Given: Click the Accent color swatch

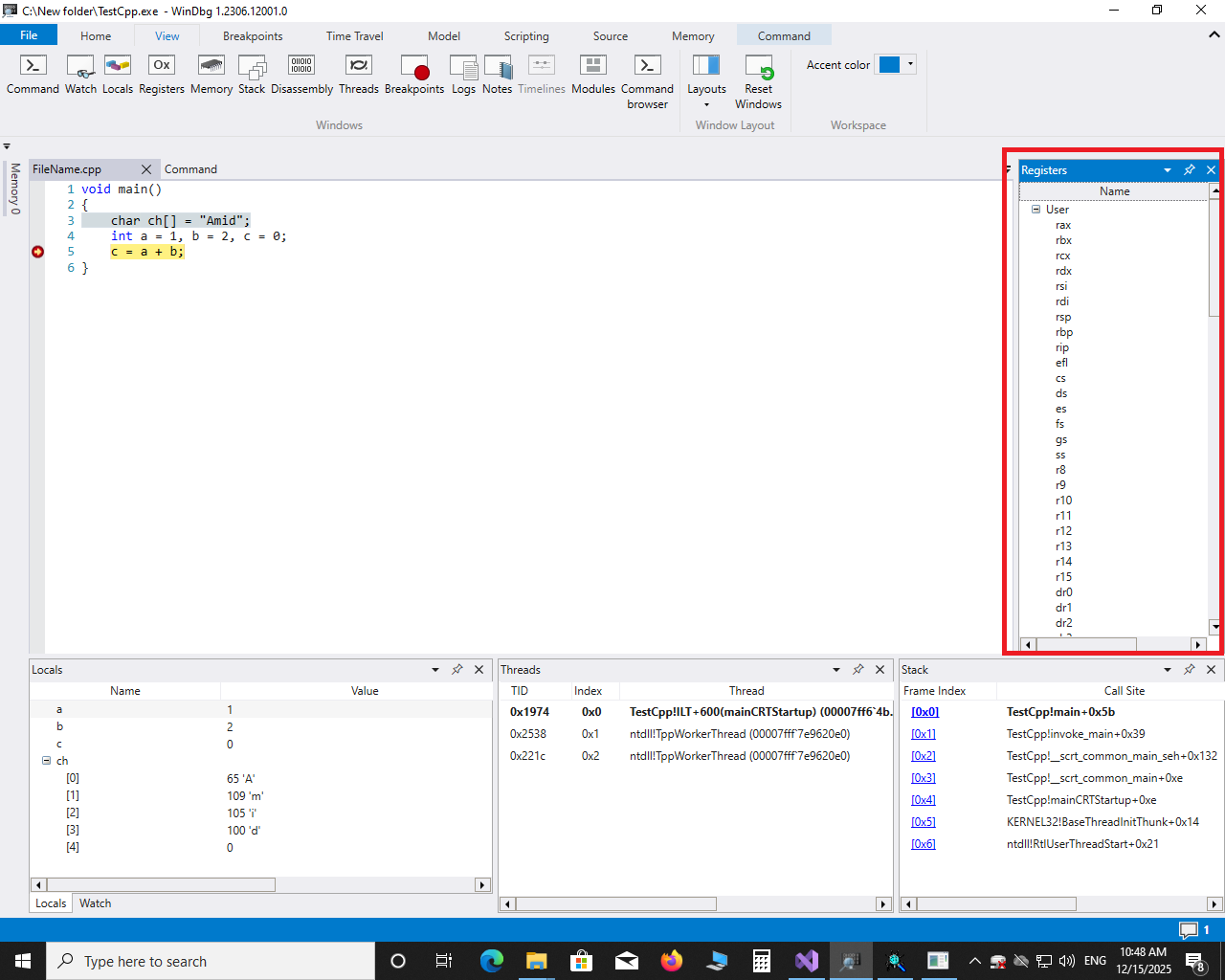Looking at the screenshot, I should pos(889,65).
